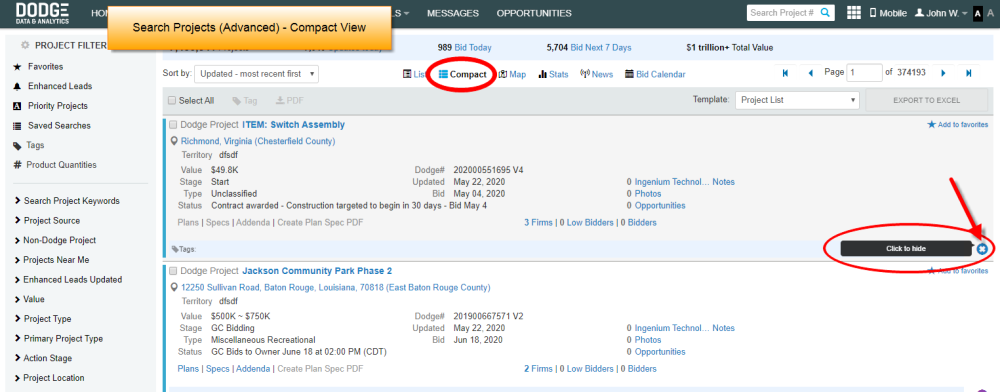The image size is (1000, 392).
Task: Click the Dodge Data & Analytics logo
Action: click(x=43, y=13)
